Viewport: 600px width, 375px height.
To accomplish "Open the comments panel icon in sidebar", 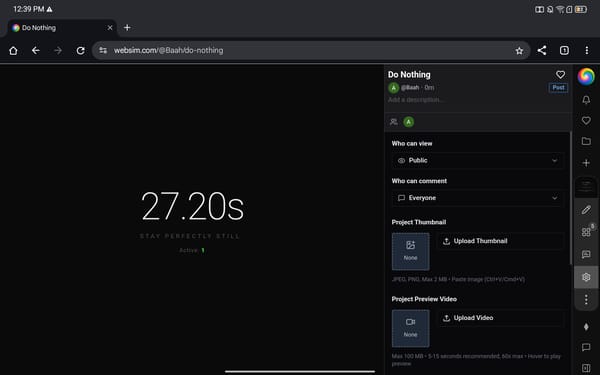I will [586, 254].
